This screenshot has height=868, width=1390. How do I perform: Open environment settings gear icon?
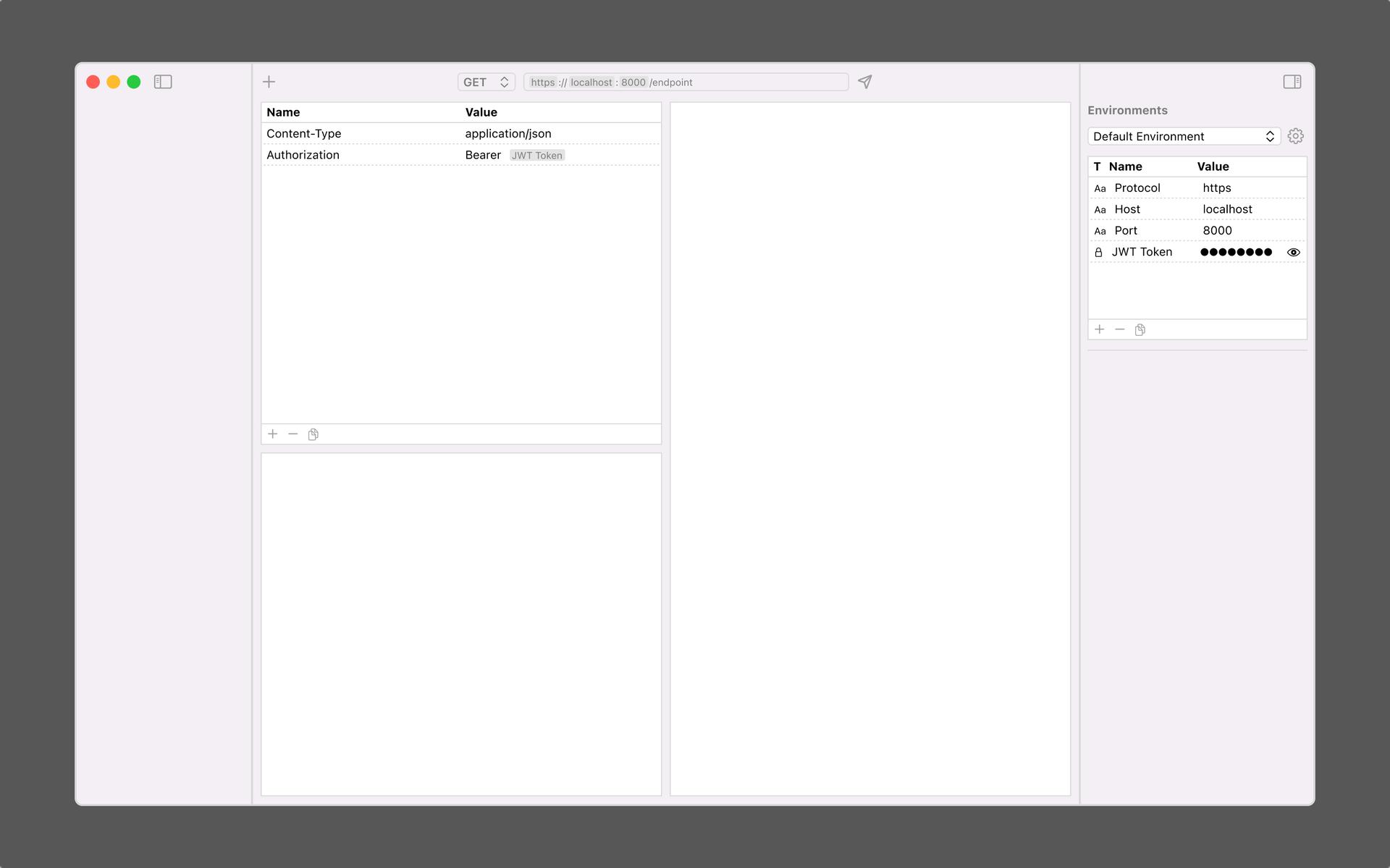click(x=1295, y=136)
